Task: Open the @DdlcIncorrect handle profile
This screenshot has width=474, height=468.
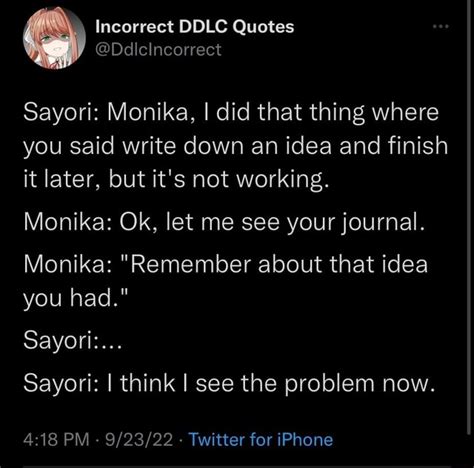Action: (x=158, y=50)
